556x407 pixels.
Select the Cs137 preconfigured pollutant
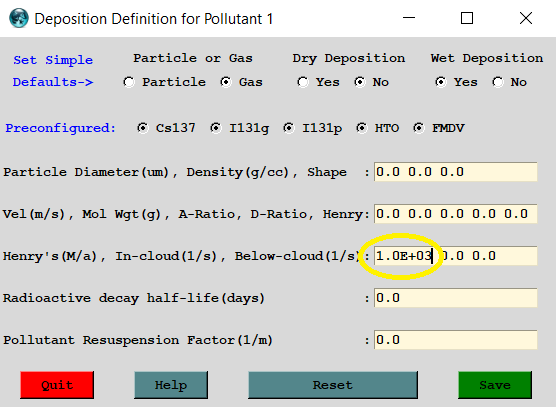[143, 128]
